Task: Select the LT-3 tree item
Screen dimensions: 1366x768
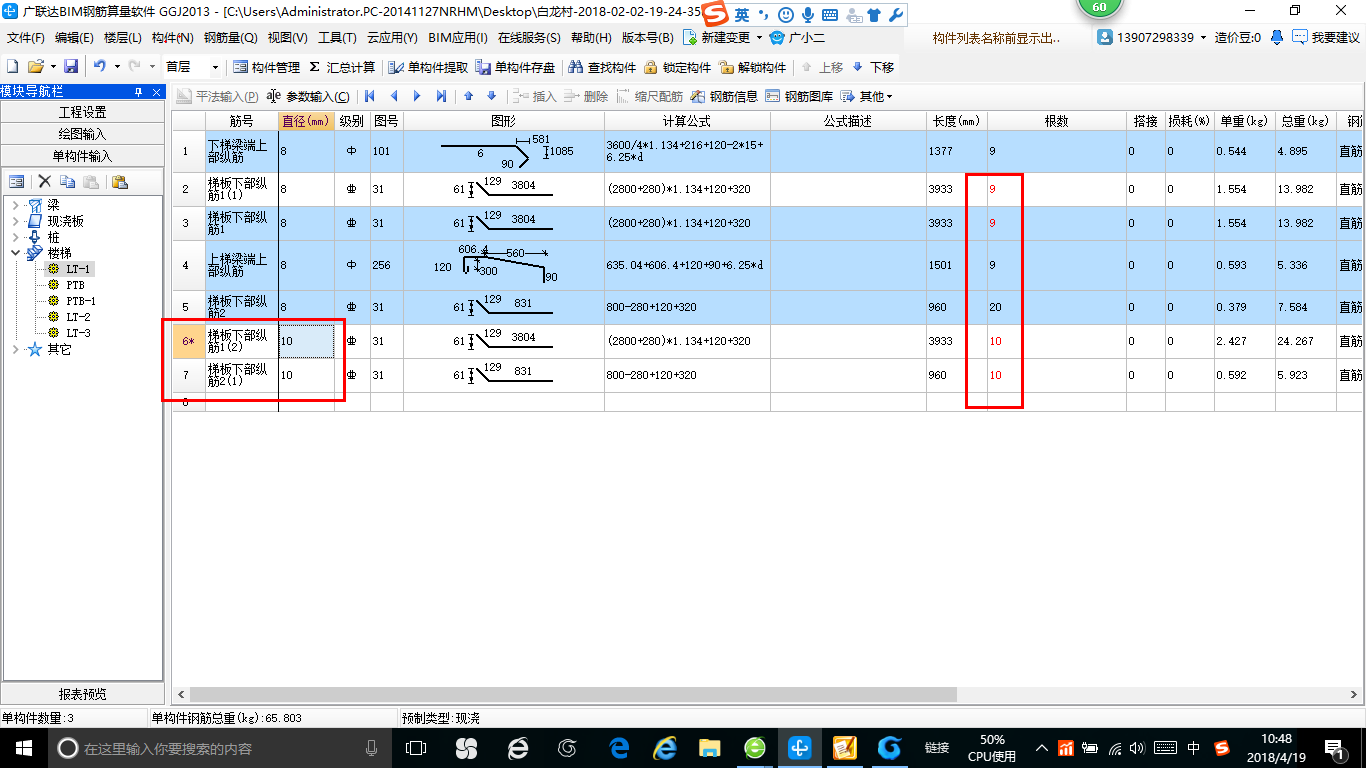Action: 78,333
